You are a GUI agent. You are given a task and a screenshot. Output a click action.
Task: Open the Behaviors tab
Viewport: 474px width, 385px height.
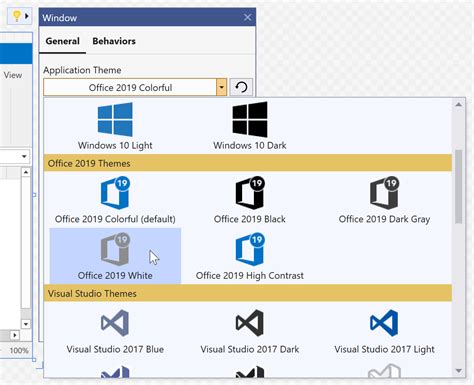coord(114,41)
